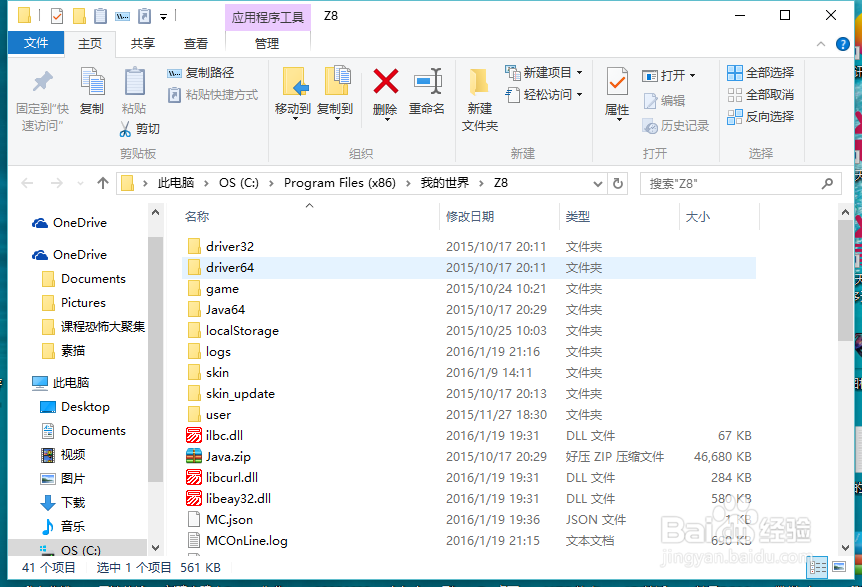Switch to large icons view in status bar
Viewport: 862px width, 587px height.
pos(839,567)
